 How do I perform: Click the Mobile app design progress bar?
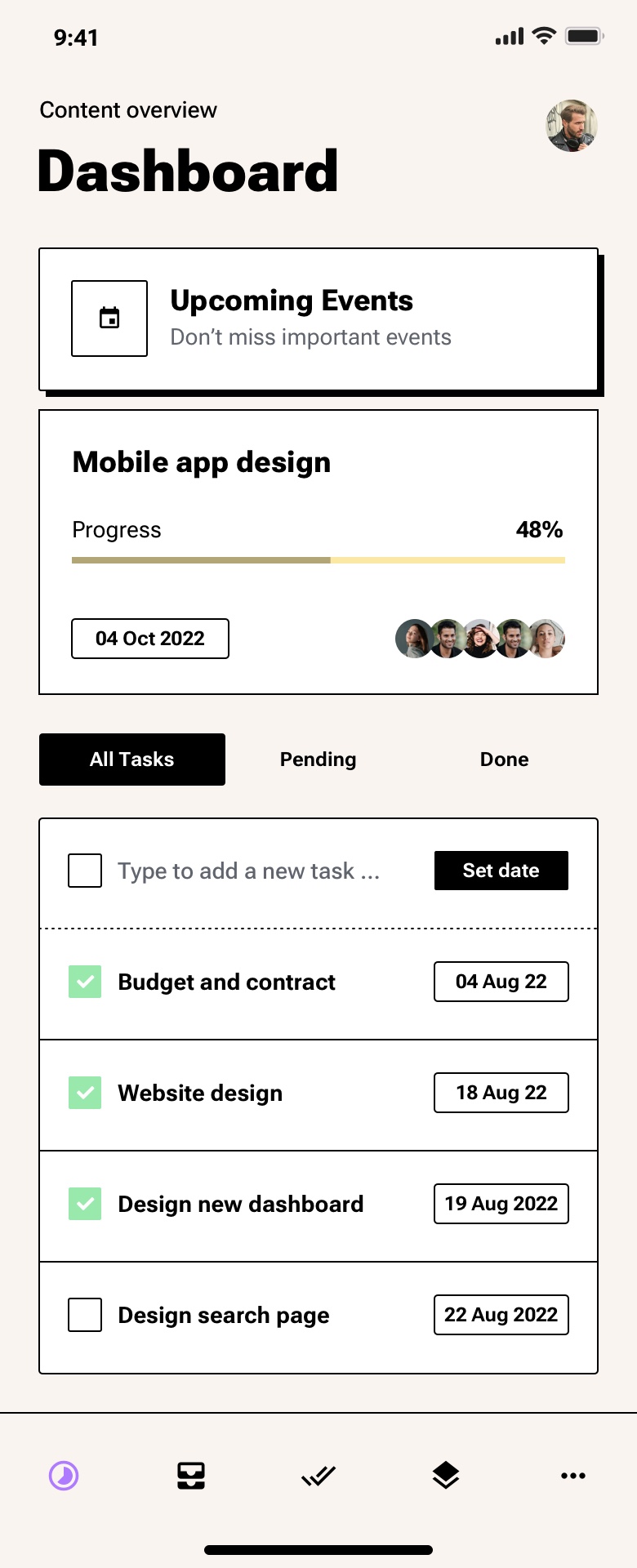pos(318,560)
